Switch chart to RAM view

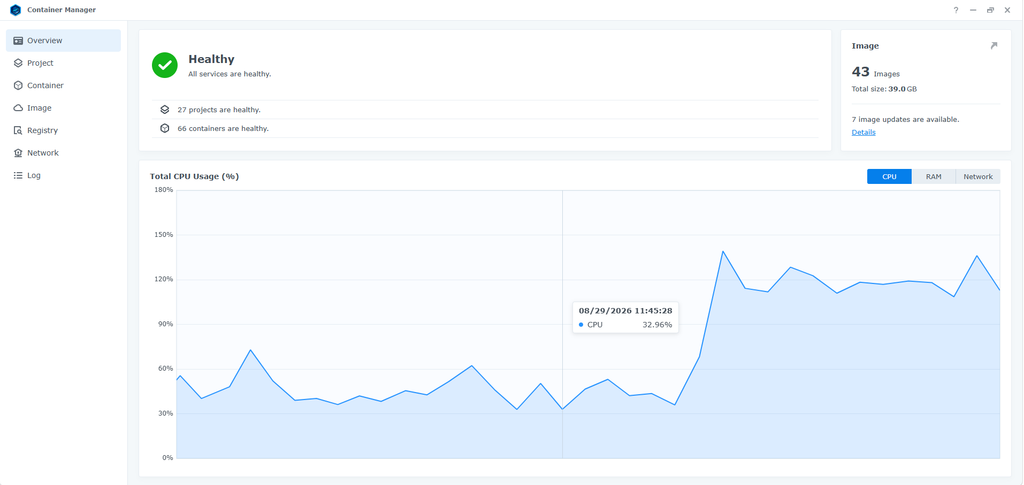click(933, 177)
